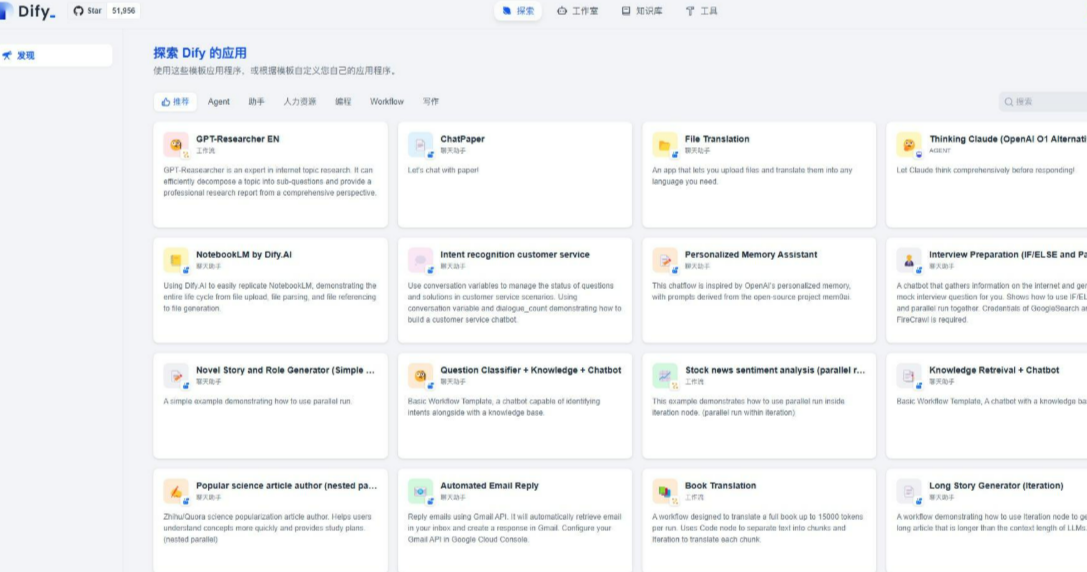Viewport: 1087px width, 572px height.
Task: Click the Dify logo
Action: pyautogui.click(x=28, y=11)
